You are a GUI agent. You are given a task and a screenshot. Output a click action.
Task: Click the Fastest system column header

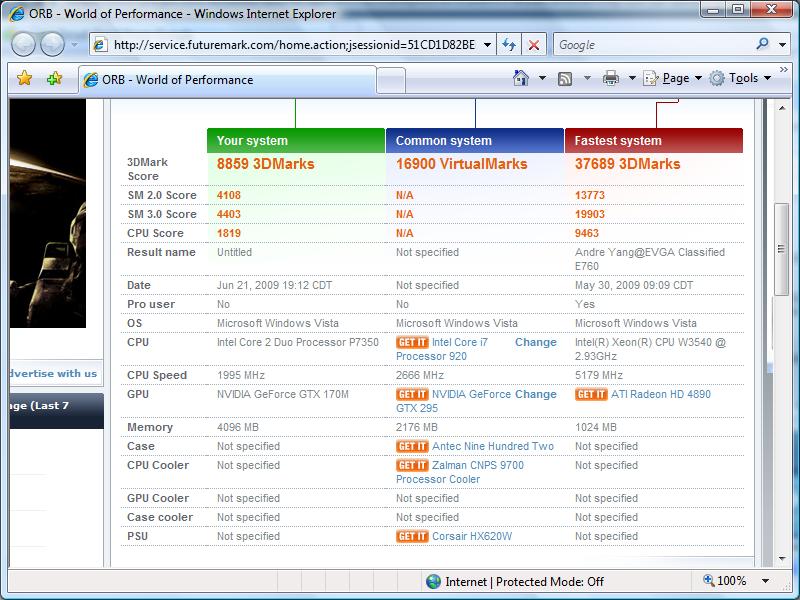click(x=654, y=141)
